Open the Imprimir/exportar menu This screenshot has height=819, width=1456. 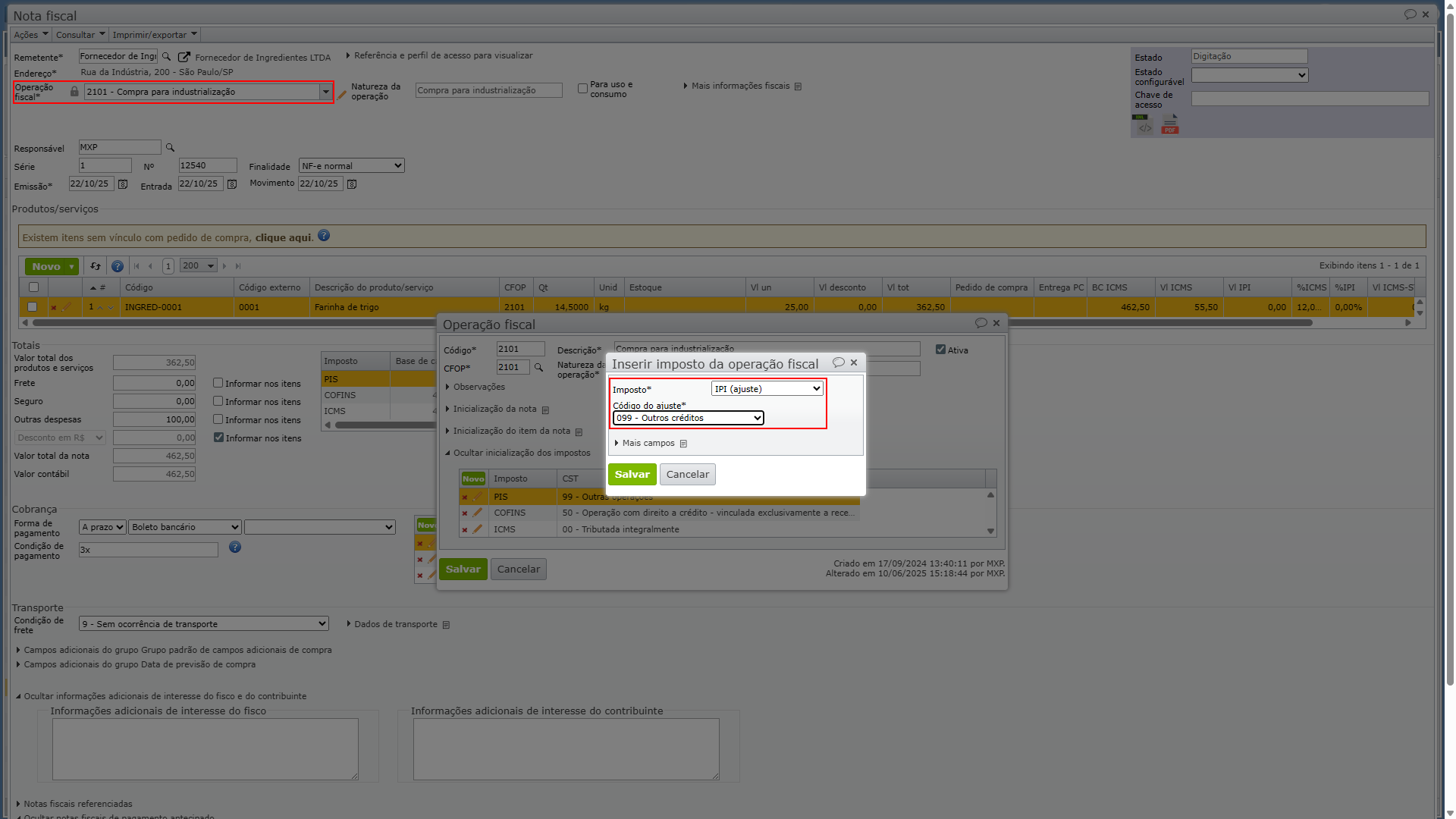point(155,35)
